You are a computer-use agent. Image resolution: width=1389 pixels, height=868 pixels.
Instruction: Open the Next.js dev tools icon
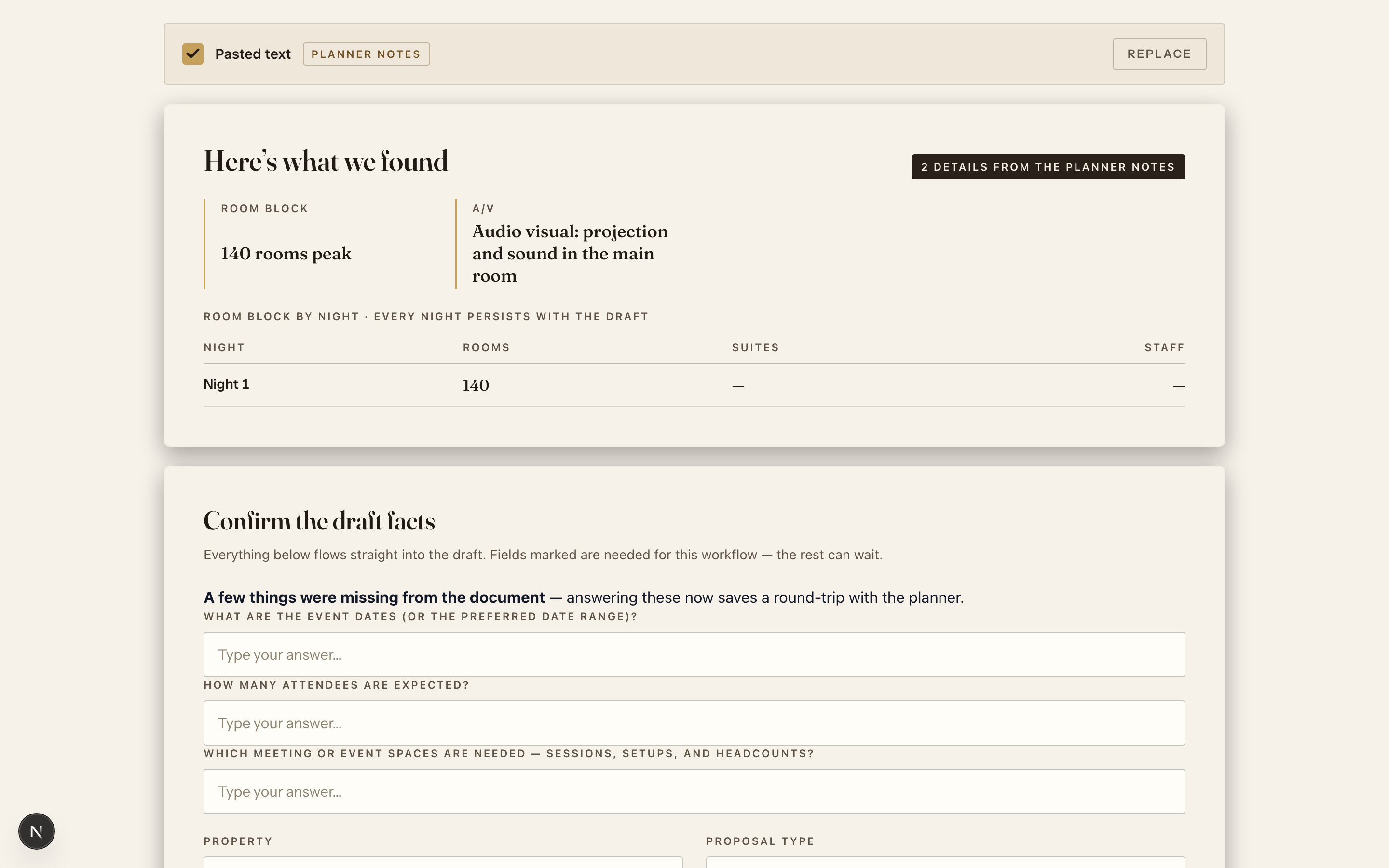(x=36, y=831)
